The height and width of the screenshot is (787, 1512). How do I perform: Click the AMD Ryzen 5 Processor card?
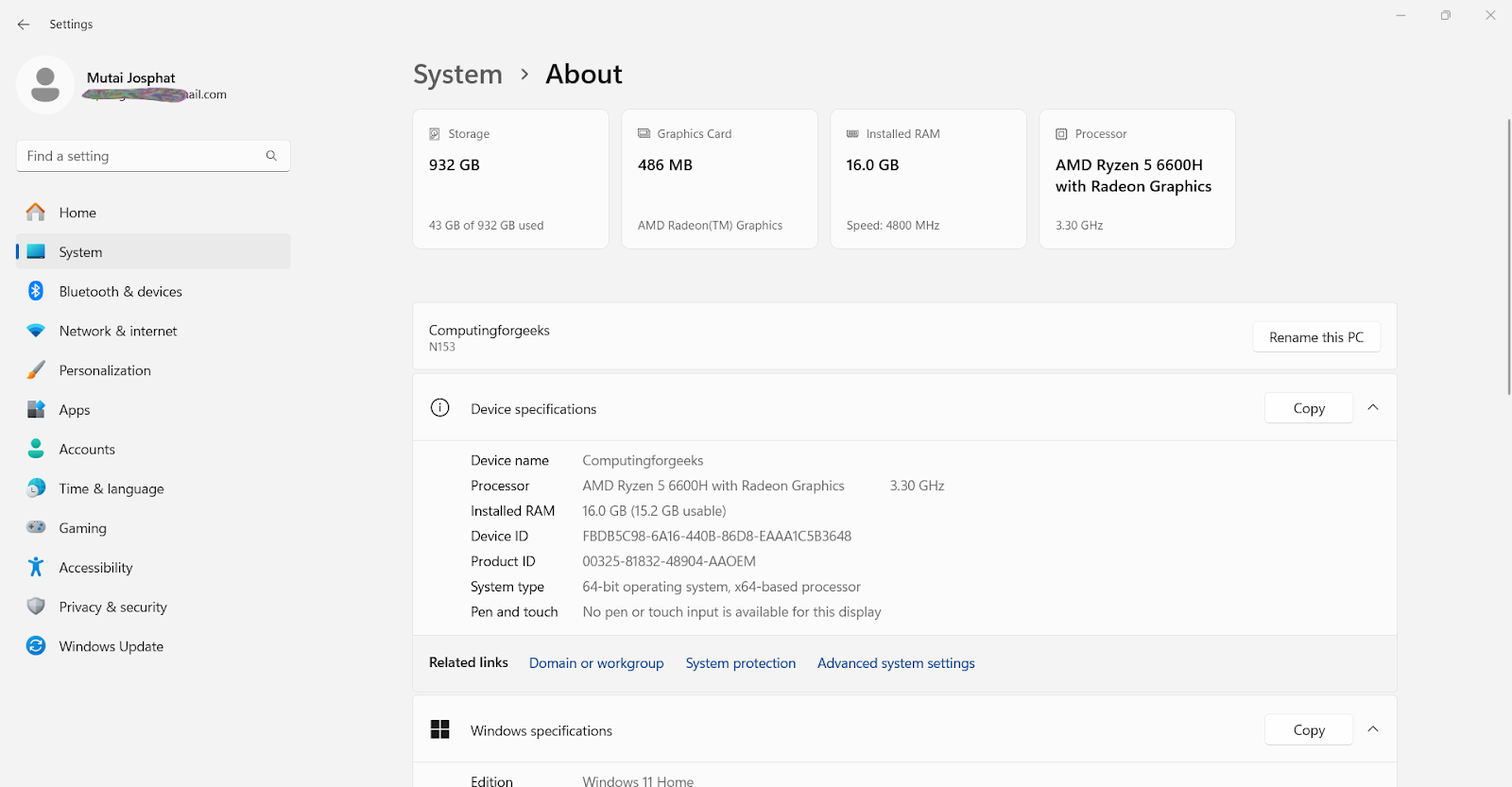(x=1137, y=179)
